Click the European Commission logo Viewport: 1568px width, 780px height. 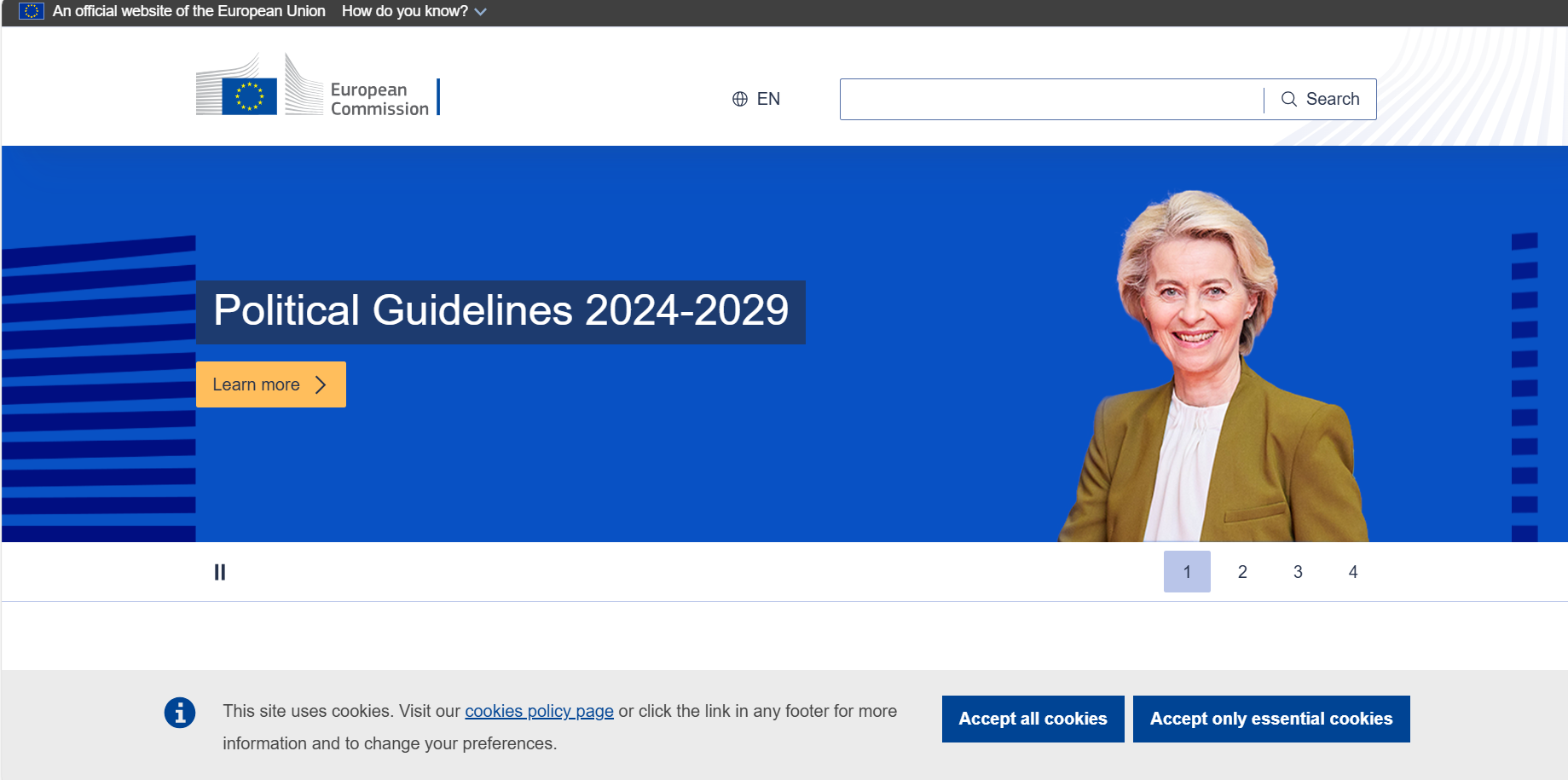pos(315,94)
